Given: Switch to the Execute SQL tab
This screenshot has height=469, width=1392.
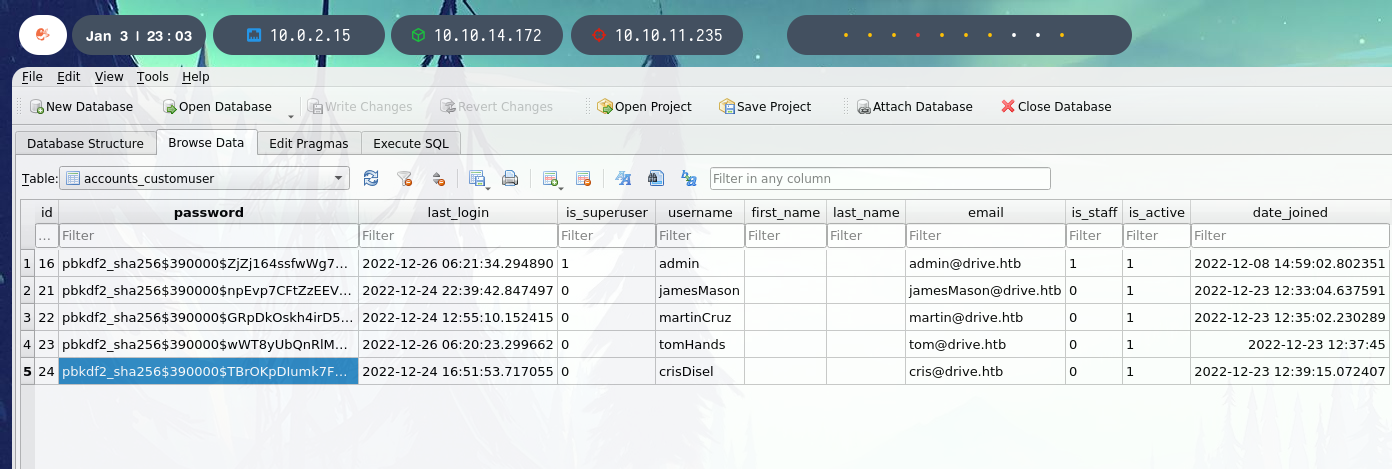Looking at the screenshot, I should click(410, 143).
